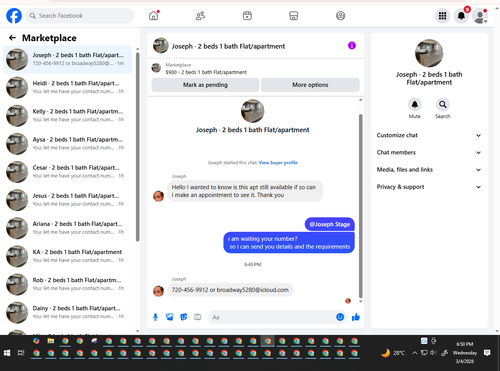This screenshot has height=371, width=500.
Task: Expand Media, files and links section
Action: click(429, 170)
